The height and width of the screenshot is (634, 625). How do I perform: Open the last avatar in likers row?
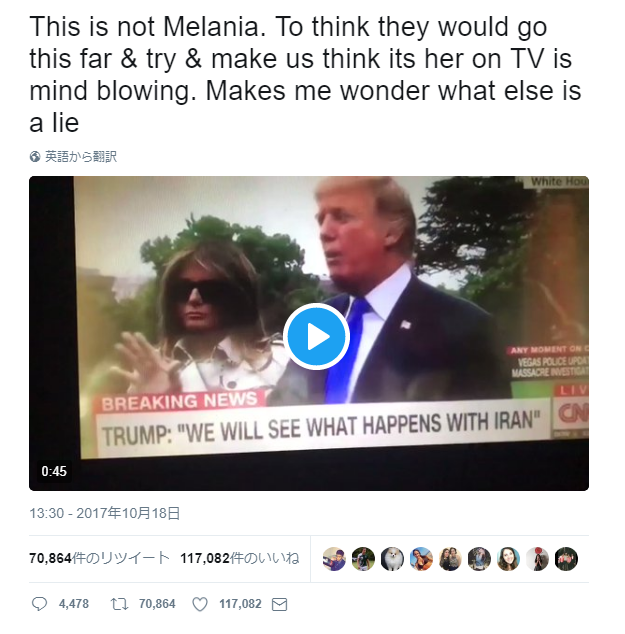(x=566, y=559)
